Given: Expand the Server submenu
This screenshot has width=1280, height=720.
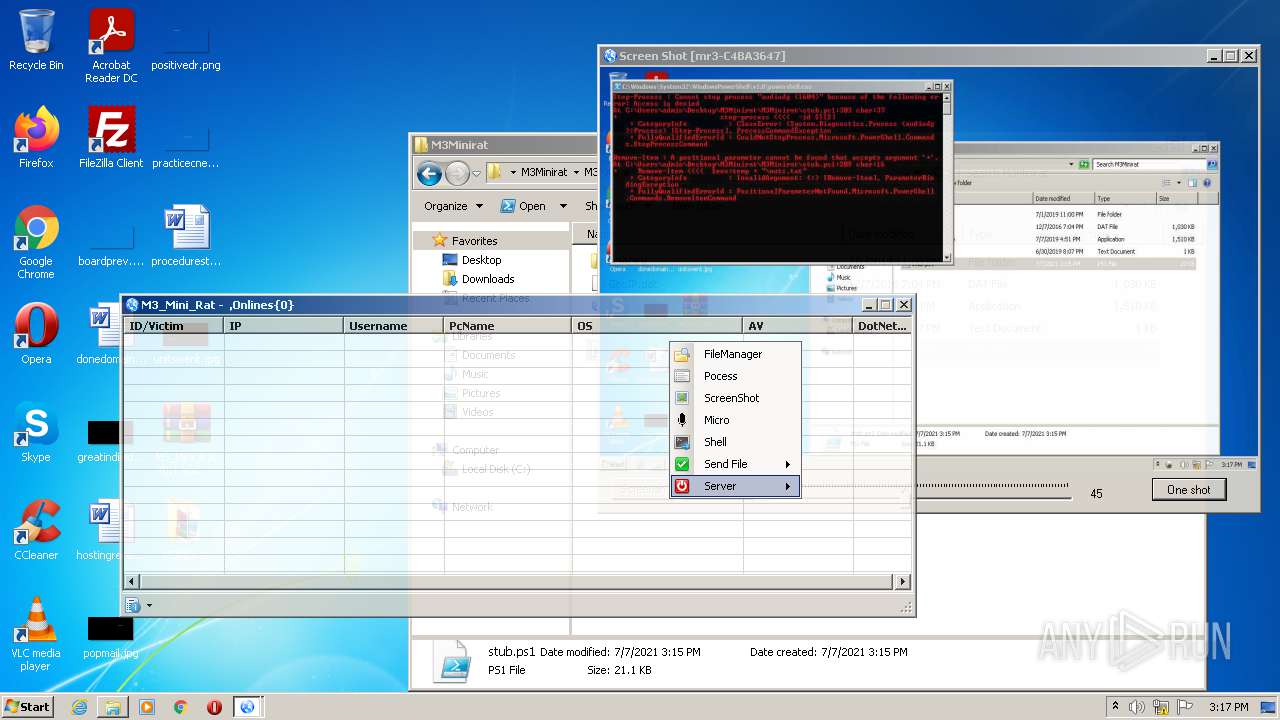Looking at the screenshot, I should point(735,486).
